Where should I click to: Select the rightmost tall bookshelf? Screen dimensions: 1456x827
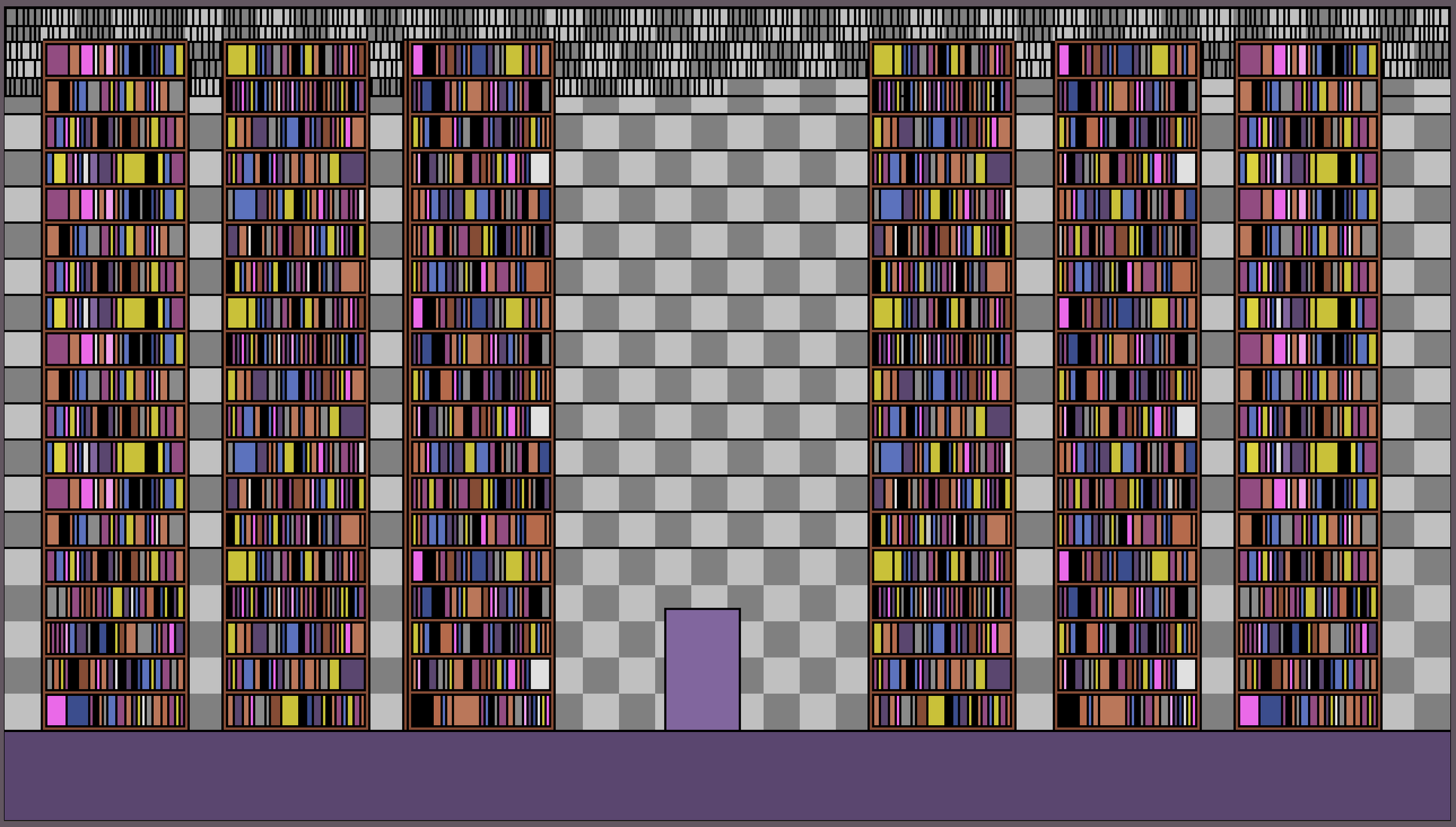click(1307, 384)
